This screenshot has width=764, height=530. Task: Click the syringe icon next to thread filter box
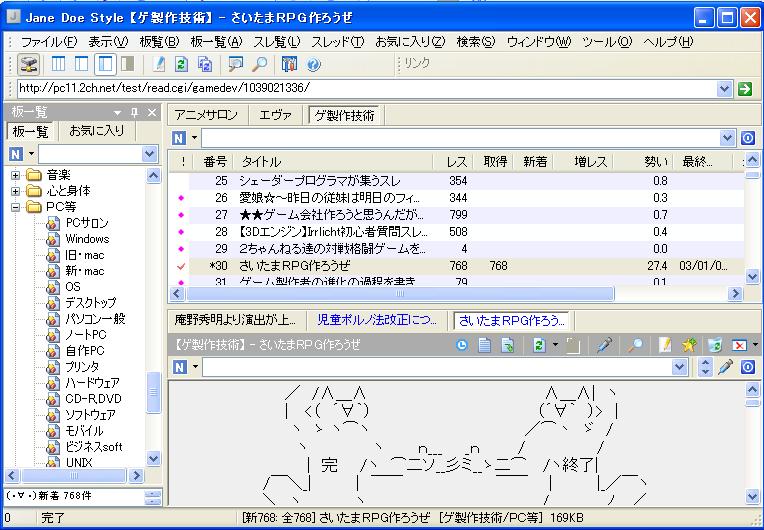[726, 367]
